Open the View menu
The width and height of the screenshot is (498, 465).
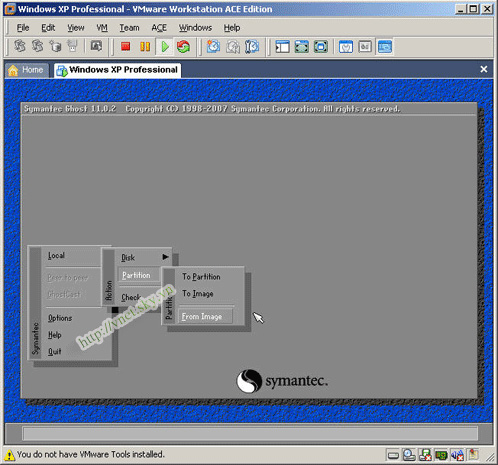tap(76, 28)
